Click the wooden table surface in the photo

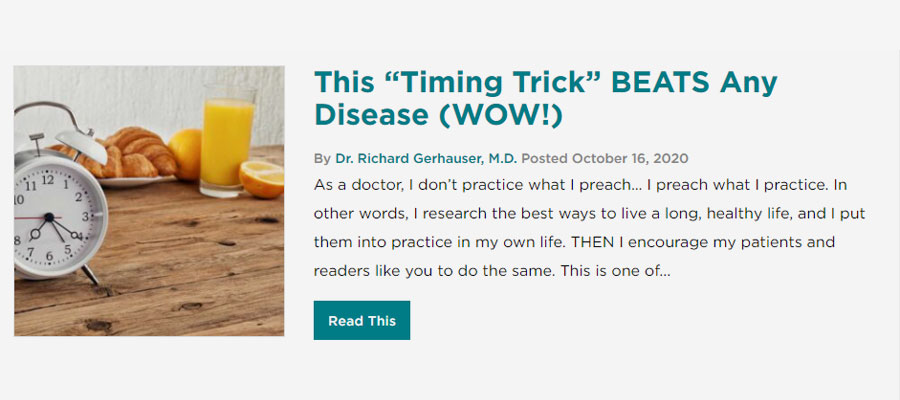(189, 270)
